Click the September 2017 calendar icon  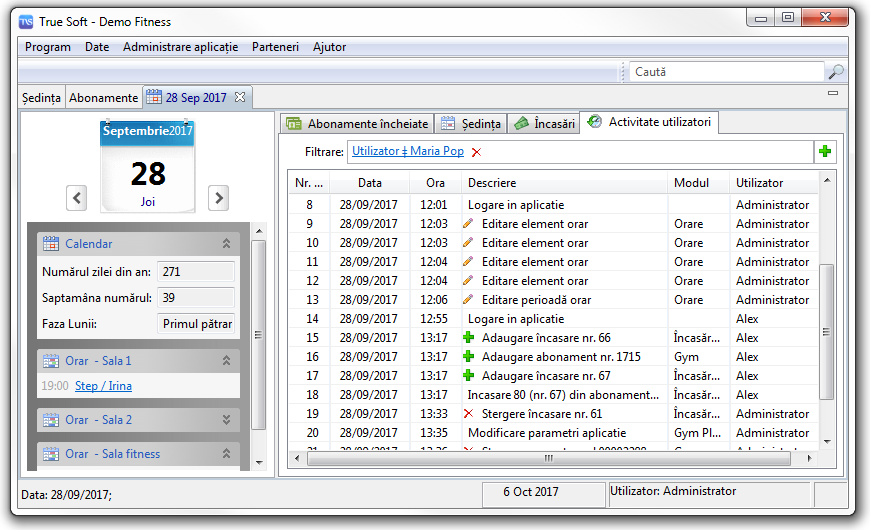tap(148, 165)
